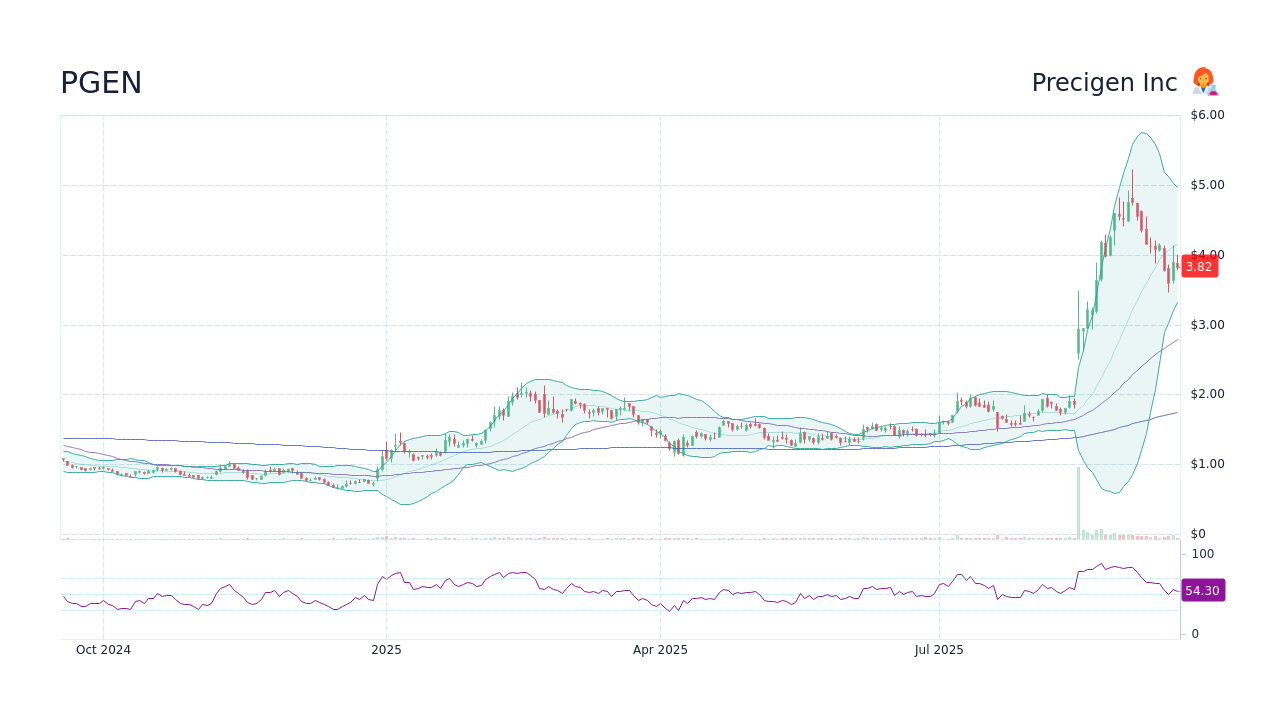1280x720 pixels.
Task: Expand the Jul 2025 date axis label
Action: tap(940, 649)
